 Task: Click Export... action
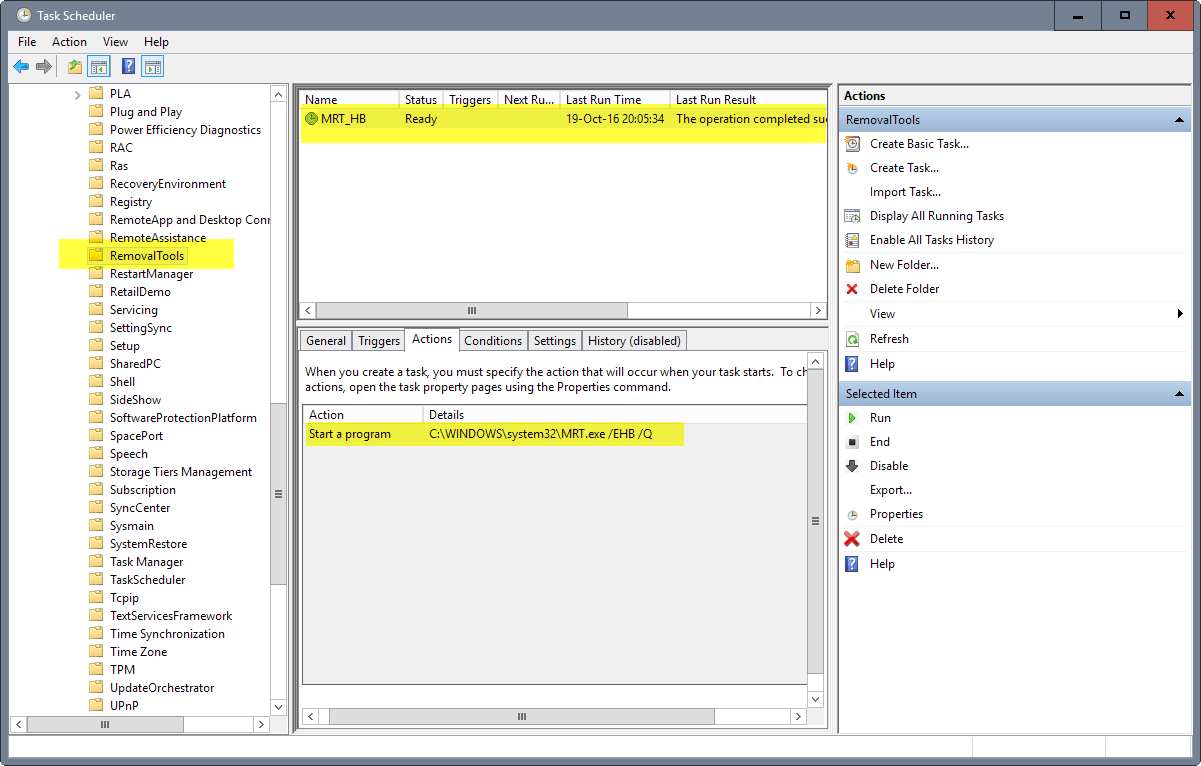891,490
